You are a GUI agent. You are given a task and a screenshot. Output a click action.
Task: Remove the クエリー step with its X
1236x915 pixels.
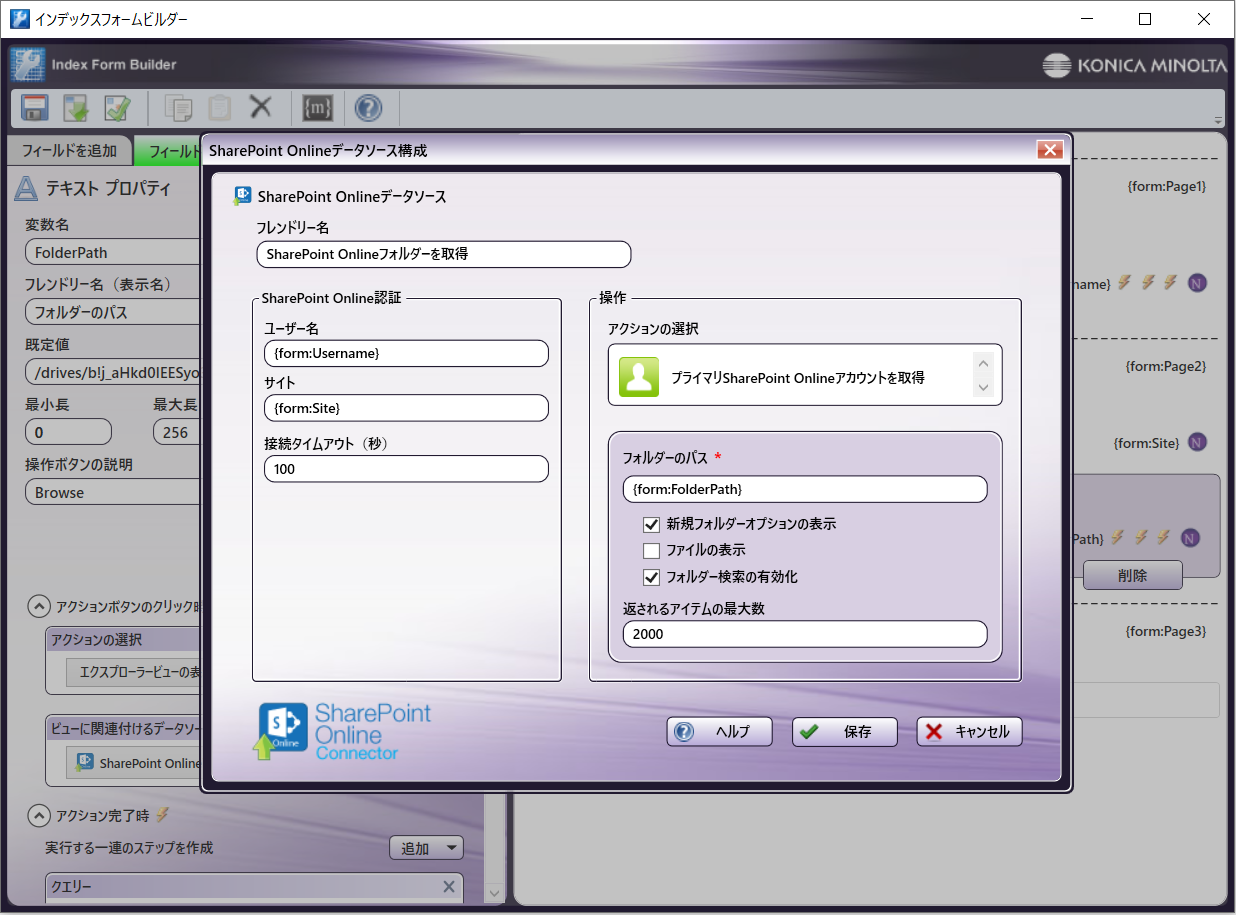pyautogui.click(x=449, y=887)
